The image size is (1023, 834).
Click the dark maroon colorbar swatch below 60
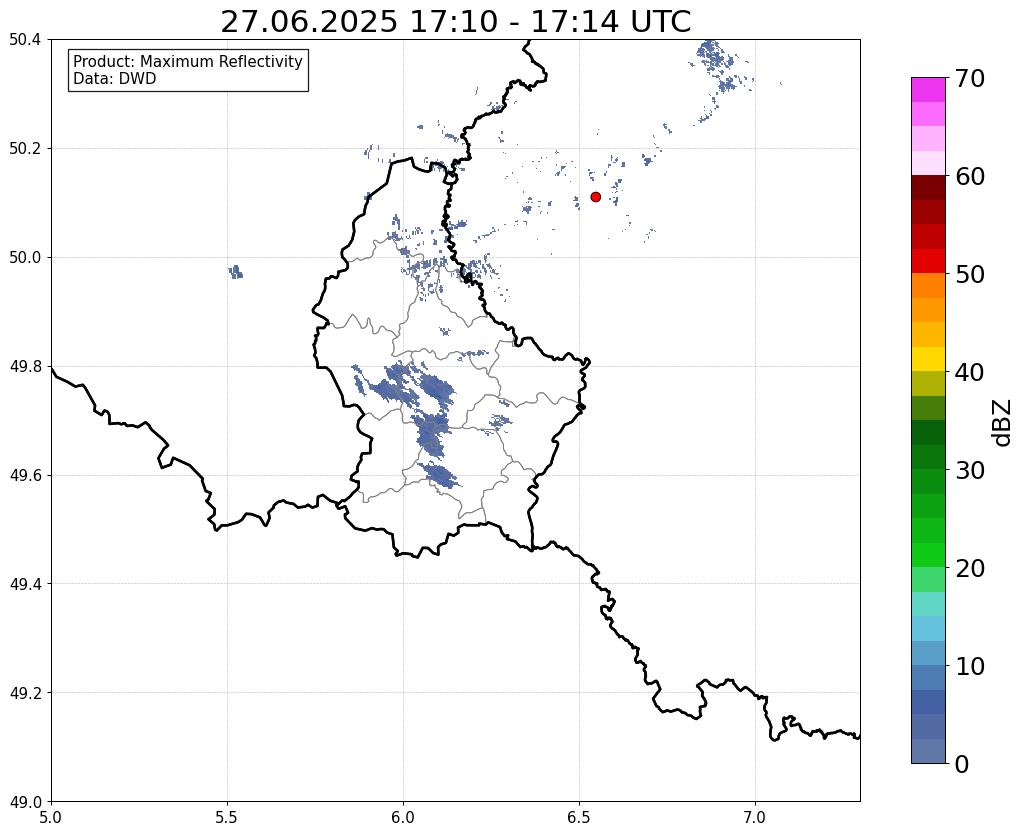tap(928, 188)
